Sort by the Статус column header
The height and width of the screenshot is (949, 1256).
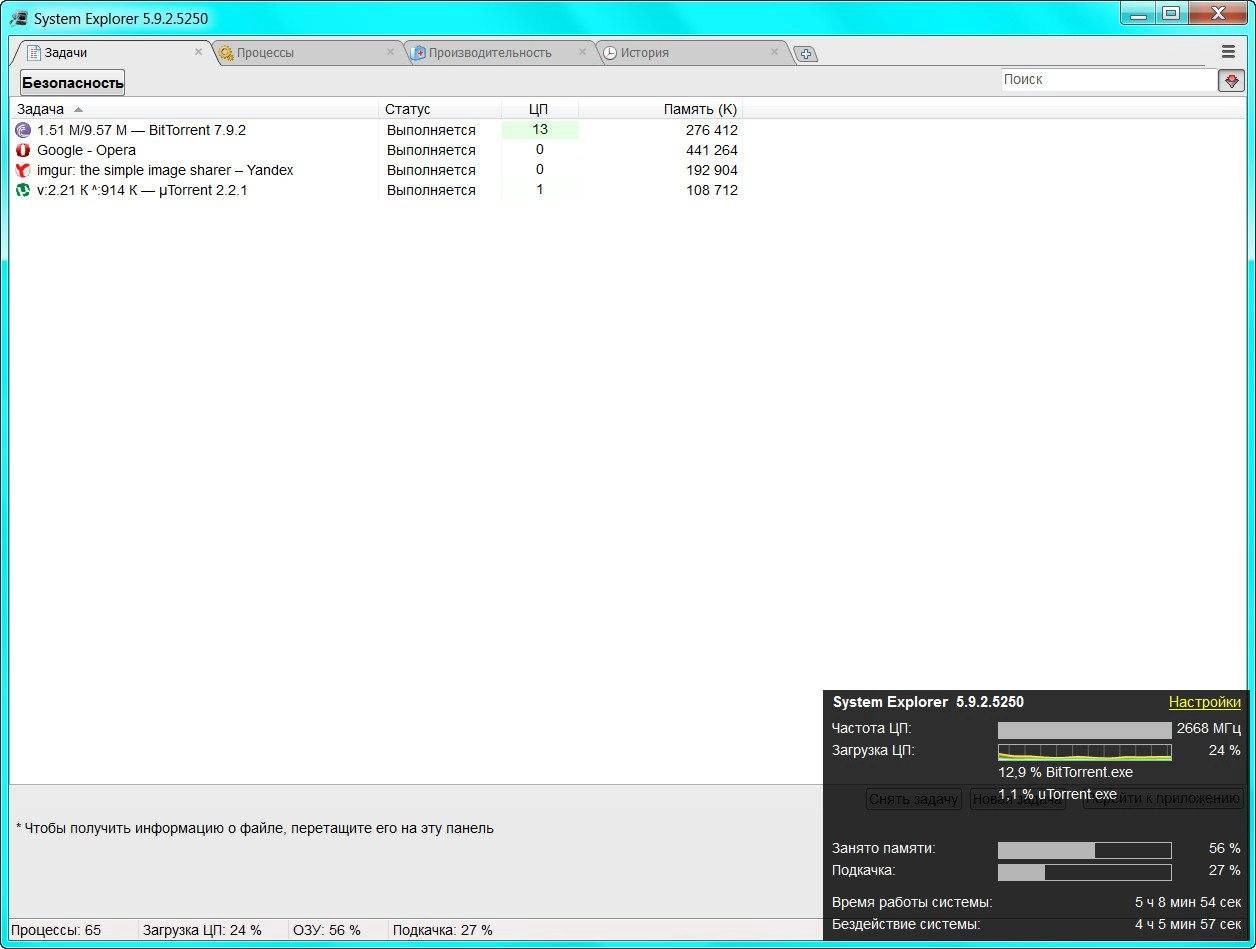point(440,109)
